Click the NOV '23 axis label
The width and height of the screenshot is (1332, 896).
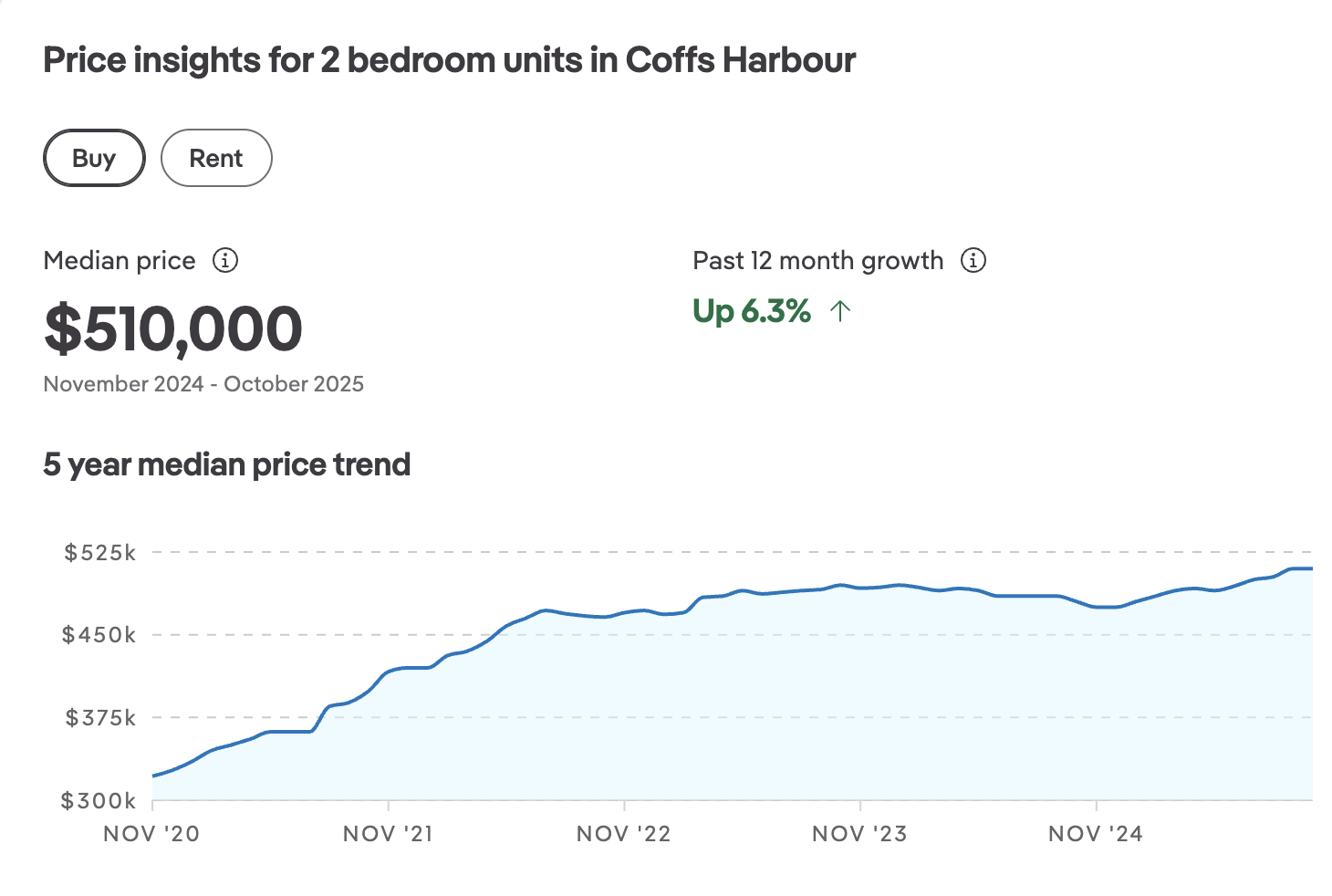(x=859, y=834)
